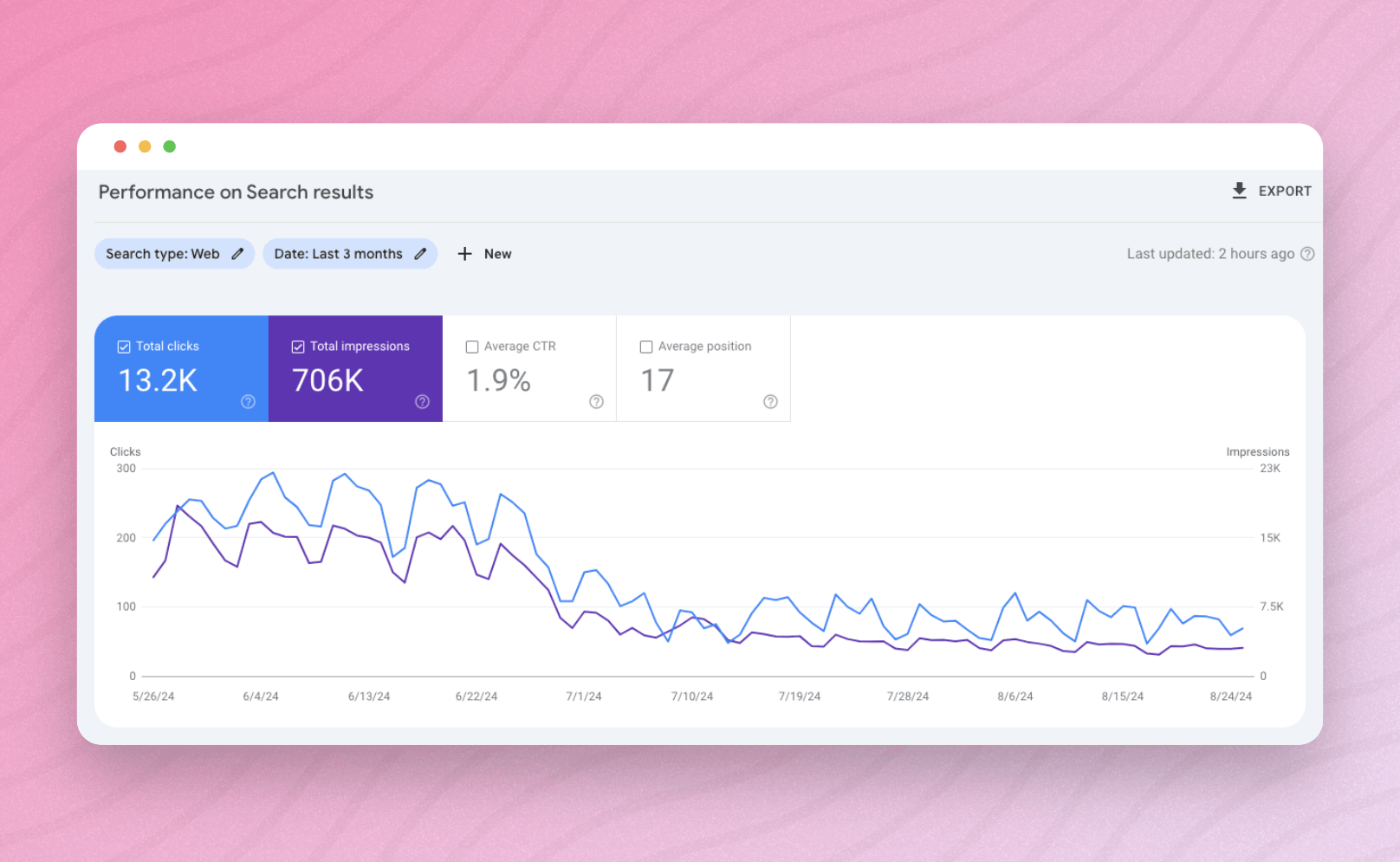
Task: Click pencil icon on Search type filter
Action: (237, 254)
